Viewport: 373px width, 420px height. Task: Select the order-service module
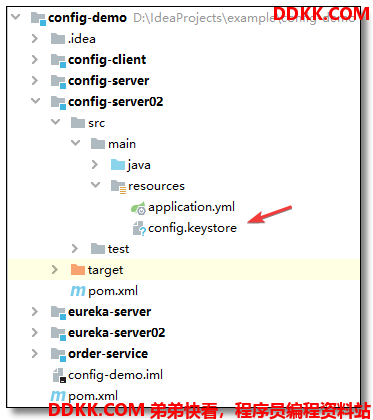point(108,354)
